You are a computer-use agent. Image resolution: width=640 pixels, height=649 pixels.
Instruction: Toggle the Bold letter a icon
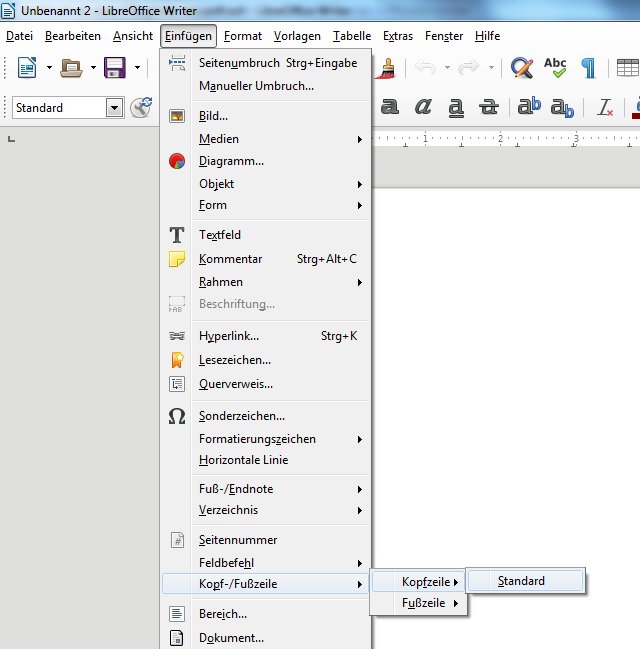390,107
